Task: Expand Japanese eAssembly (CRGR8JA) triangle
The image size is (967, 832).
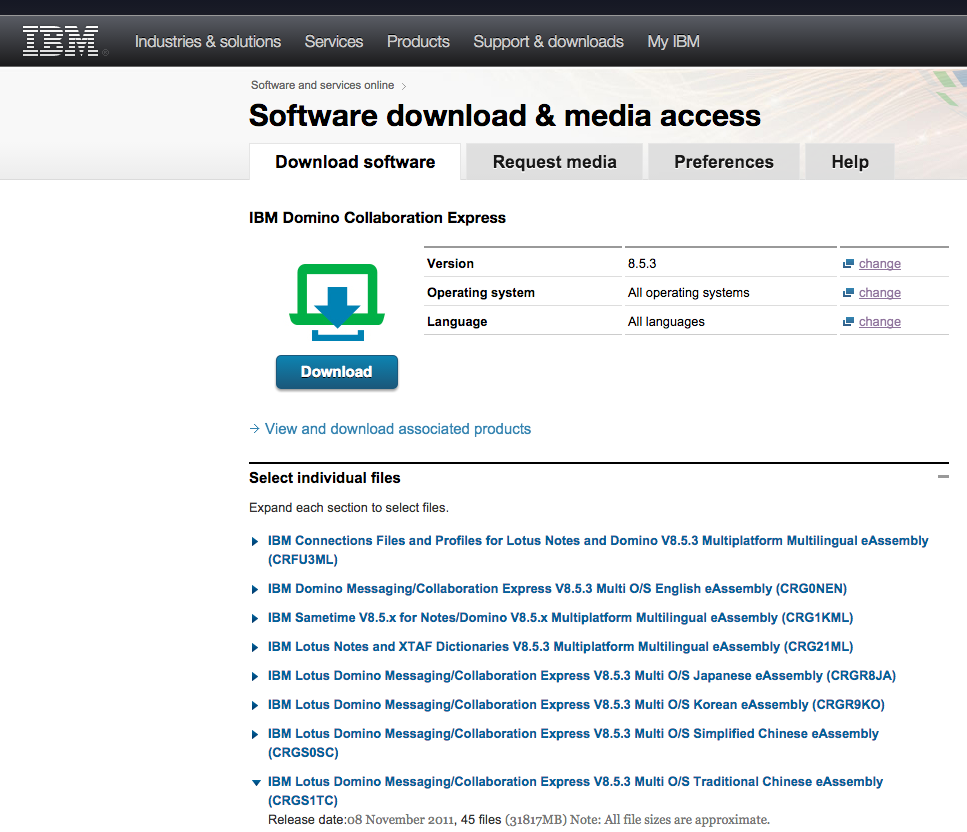Action: pyautogui.click(x=255, y=677)
